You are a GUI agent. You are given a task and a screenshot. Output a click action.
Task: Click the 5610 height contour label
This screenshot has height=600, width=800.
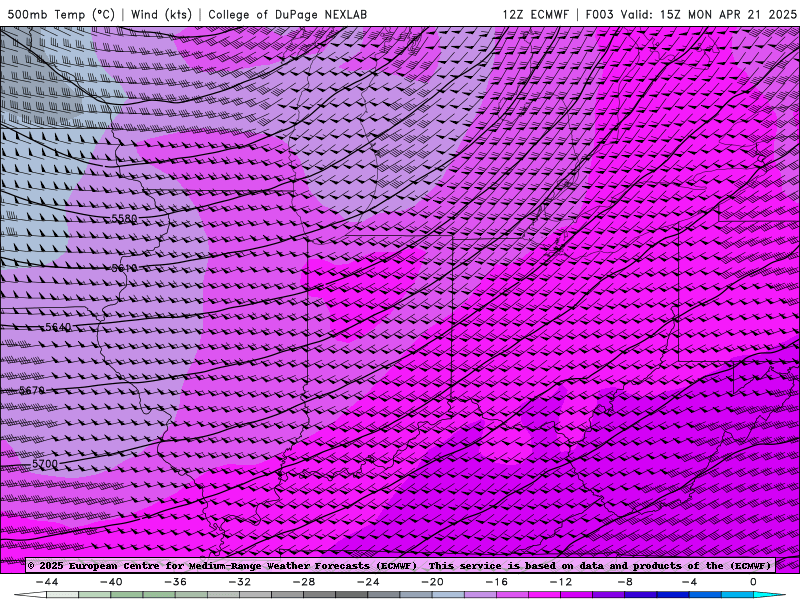124,268
